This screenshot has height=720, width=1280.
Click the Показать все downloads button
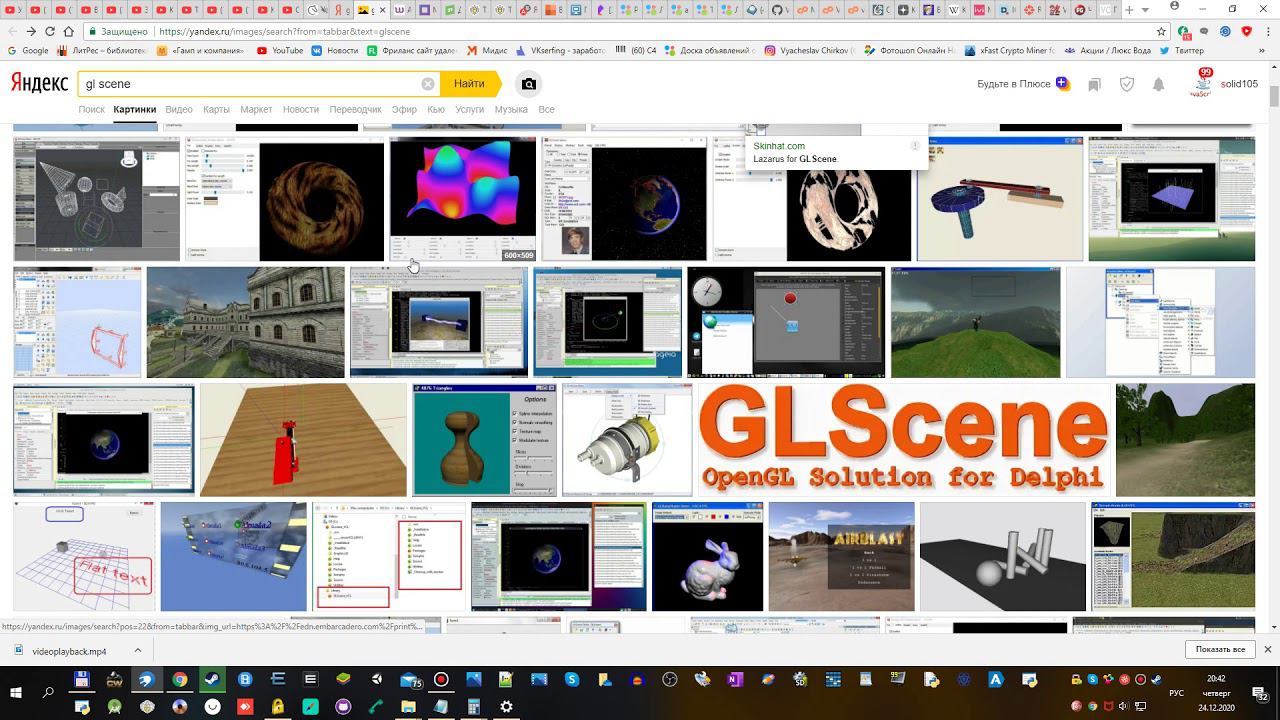[x=1220, y=650]
